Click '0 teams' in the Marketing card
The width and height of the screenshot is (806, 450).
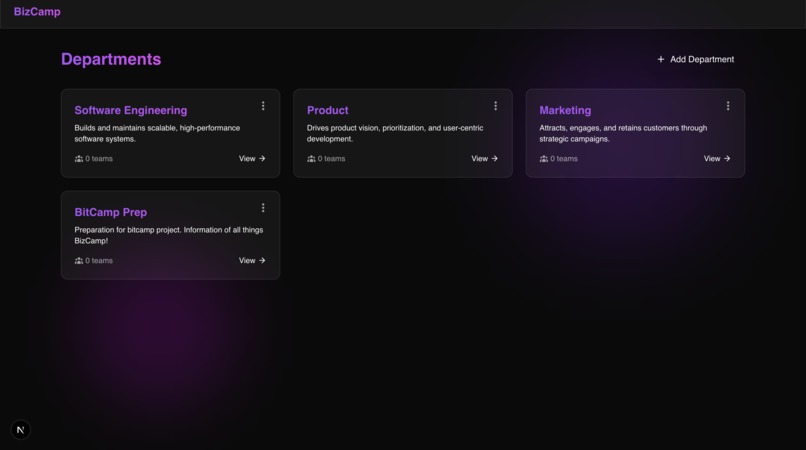click(564, 158)
